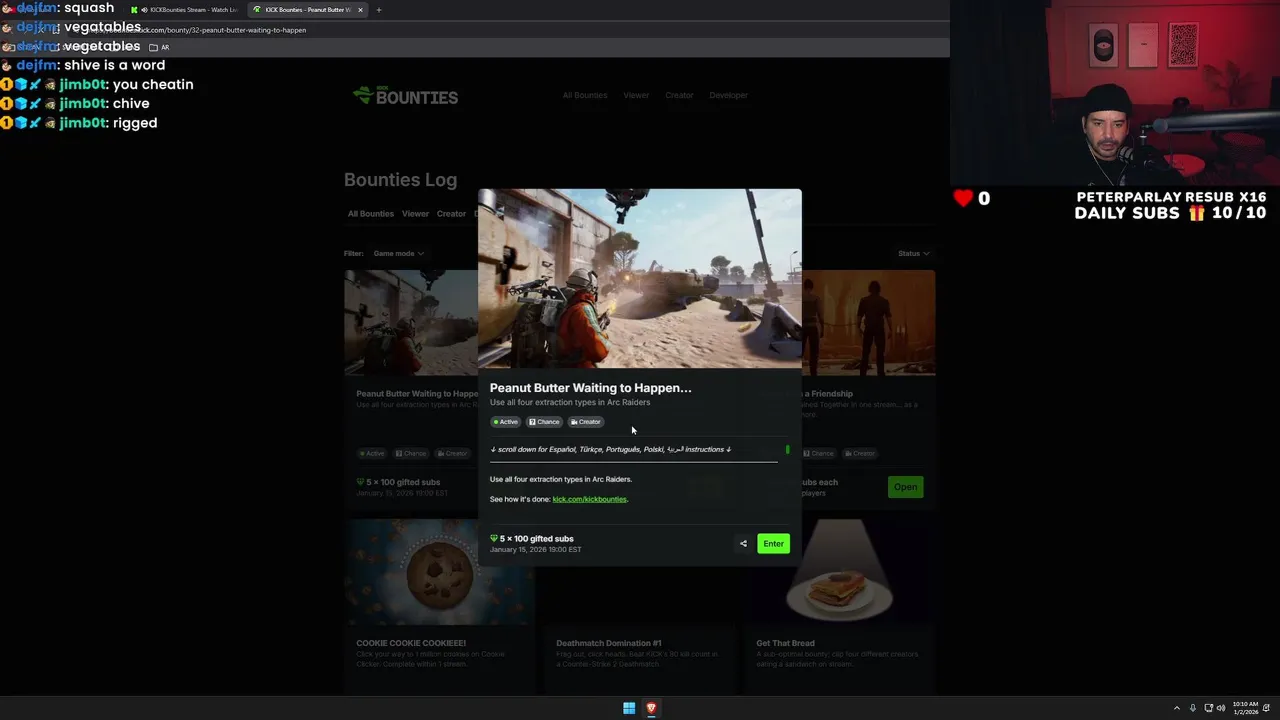Click the green scrollbar in popup description
The image size is (1280, 720).
tap(787, 450)
